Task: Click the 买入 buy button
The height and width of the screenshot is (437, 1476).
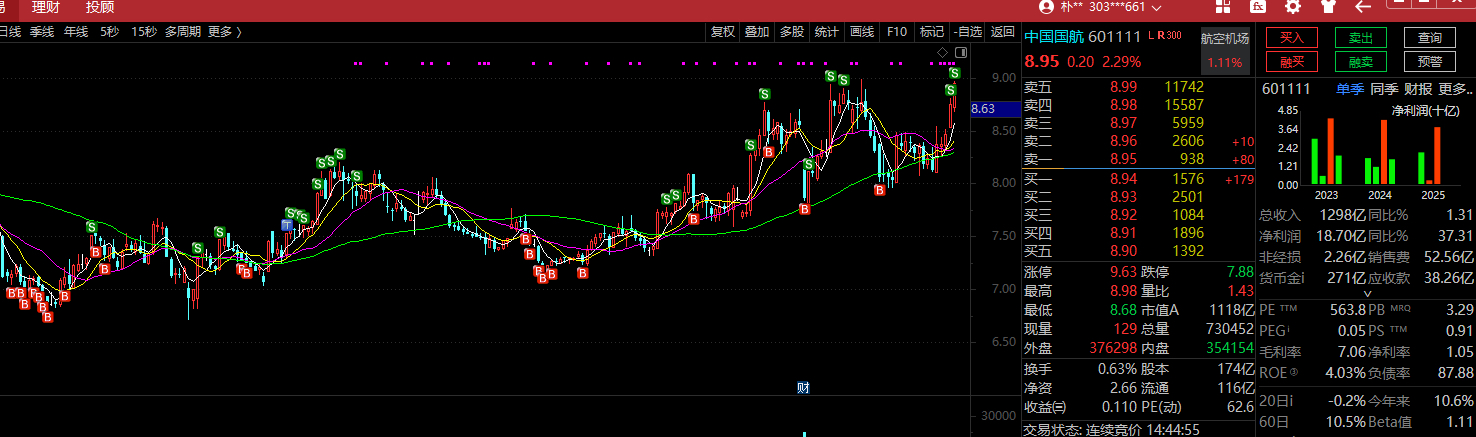Action: (1292, 38)
